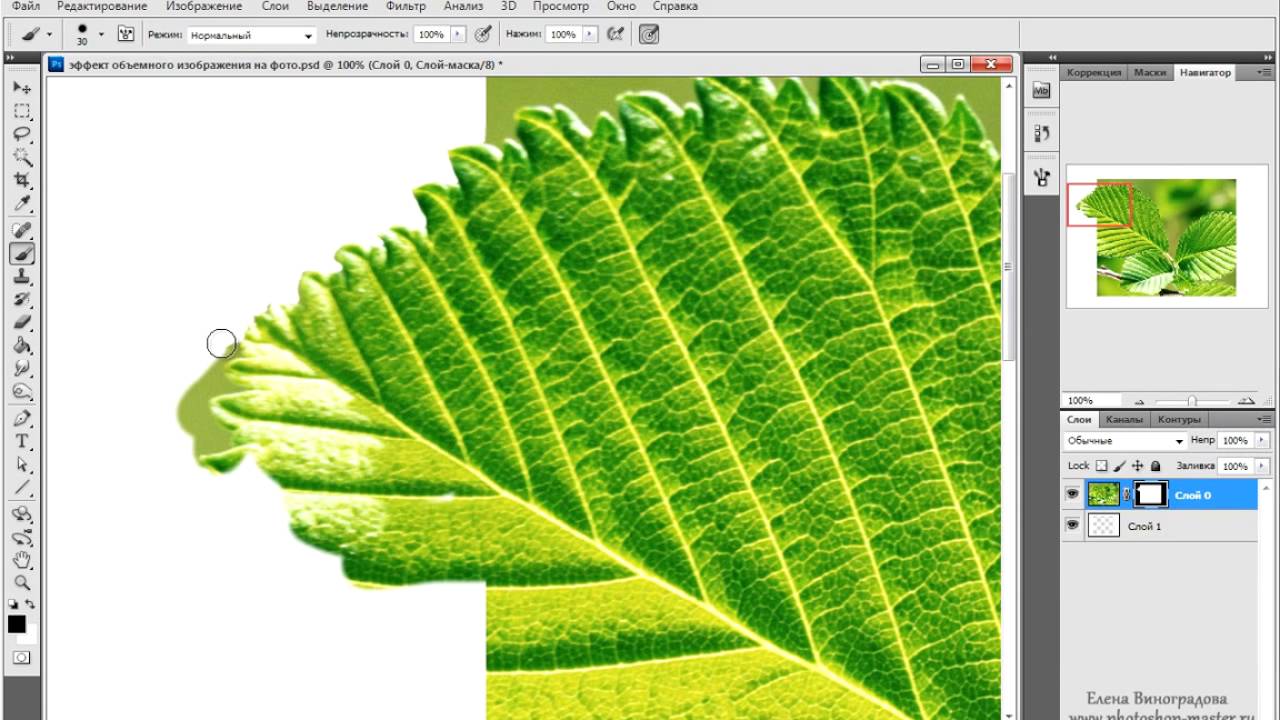
Task: Hide layer Слой 1
Action: (x=1073, y=526)
